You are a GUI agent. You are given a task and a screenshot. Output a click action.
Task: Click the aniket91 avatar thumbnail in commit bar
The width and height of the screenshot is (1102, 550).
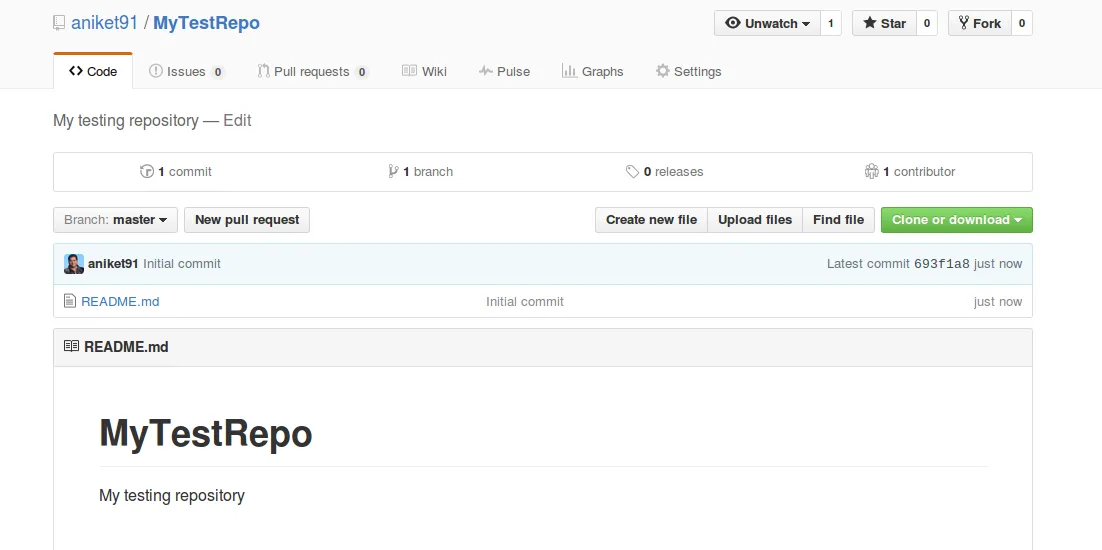[x=74, y=264]
